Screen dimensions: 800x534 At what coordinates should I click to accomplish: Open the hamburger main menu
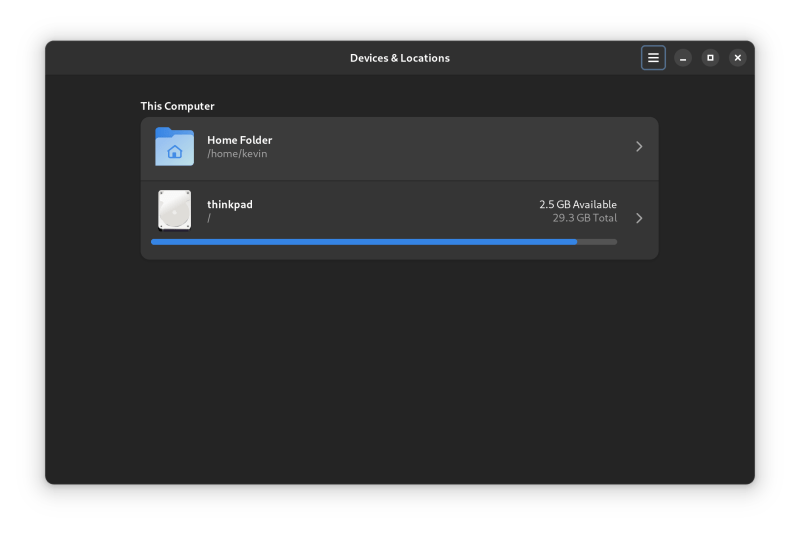pyautogui.click(x=653, y=58)
